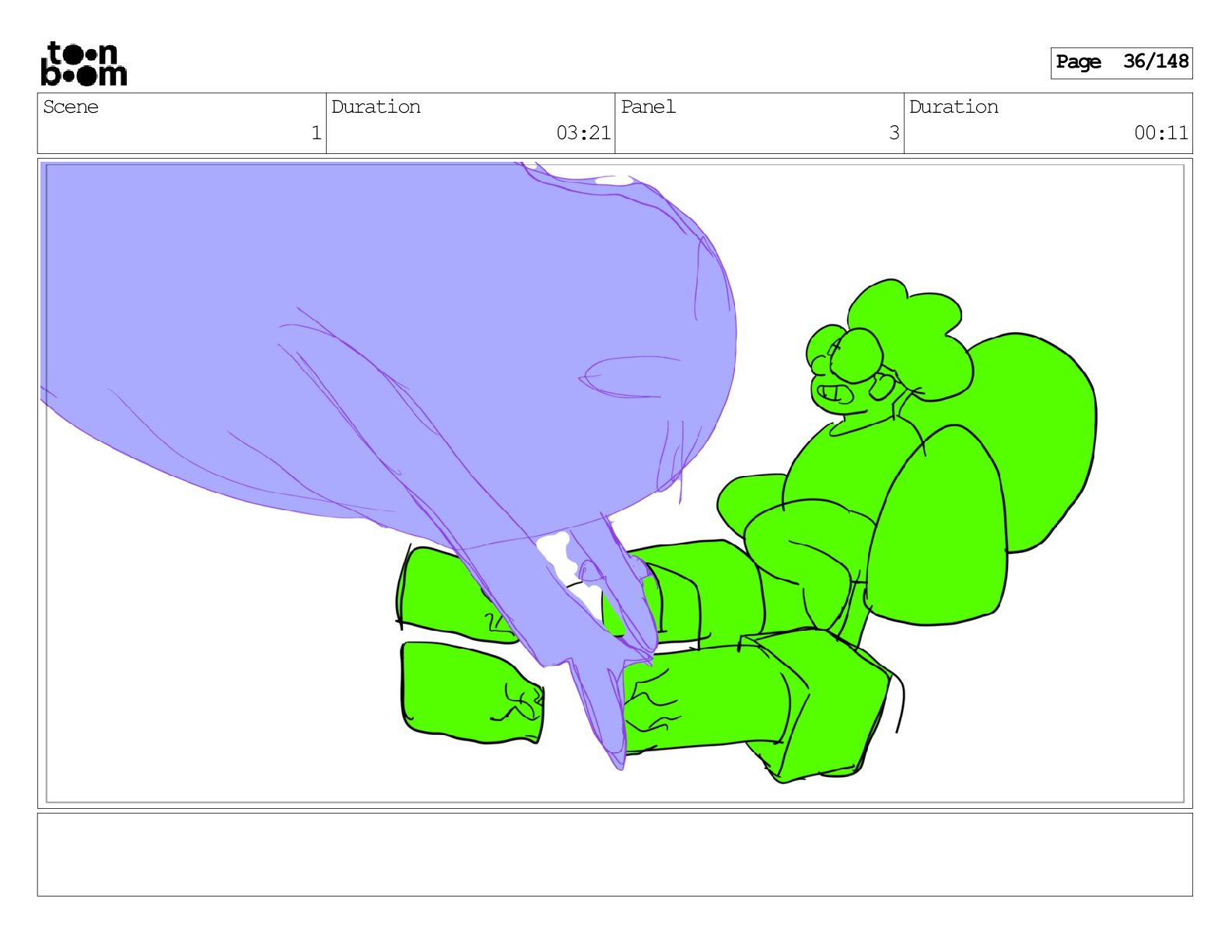Click the panel duration value '00:11'

coord(1161,133)
